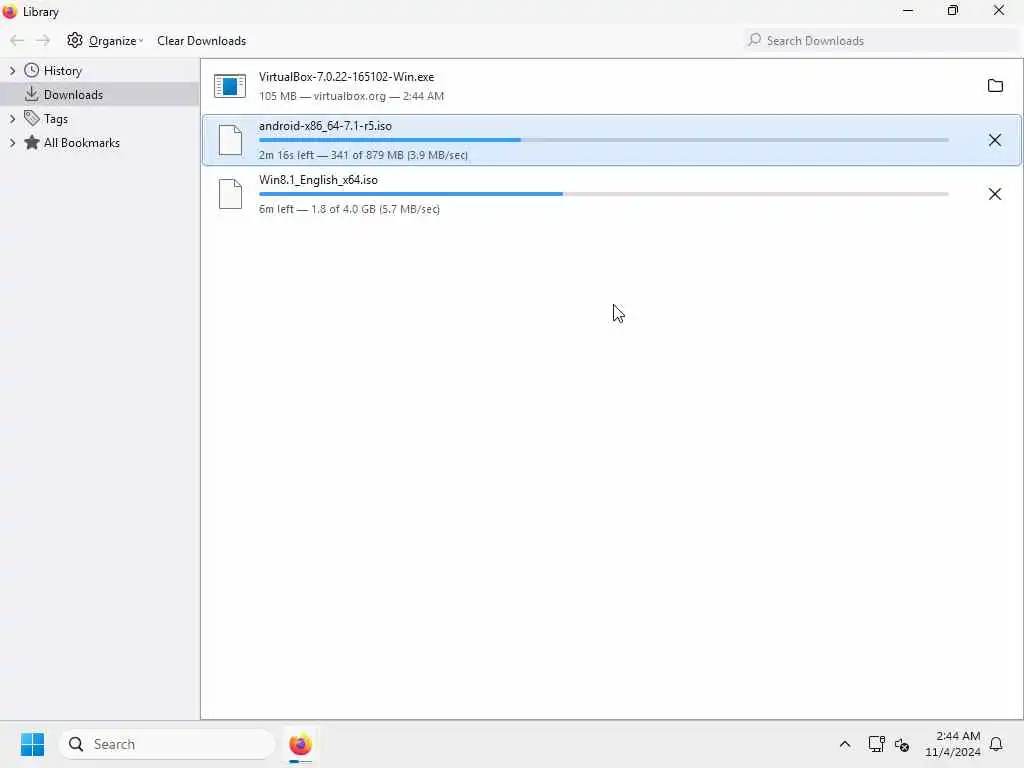Show hidden system tray icons
1024x768 pixels.
pos(844,744)
